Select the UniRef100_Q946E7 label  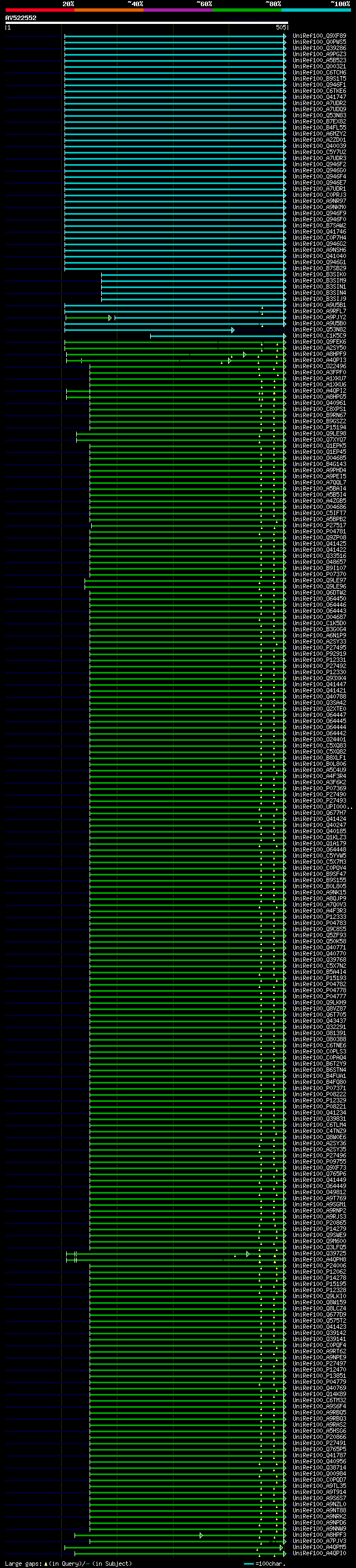(319, 182)
